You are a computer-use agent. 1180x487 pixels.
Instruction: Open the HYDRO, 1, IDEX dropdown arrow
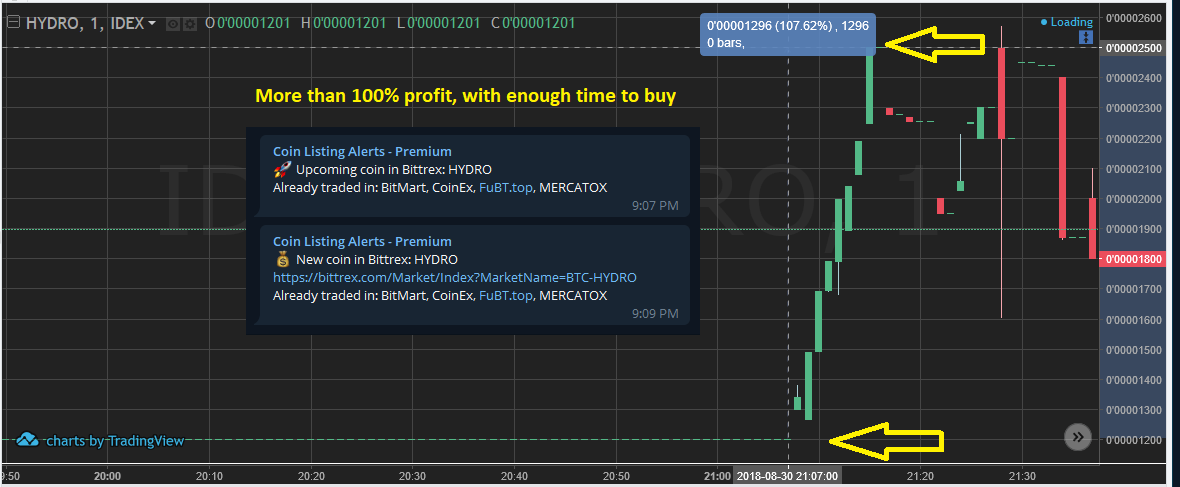pyautogui.click(x=153, y=23)
